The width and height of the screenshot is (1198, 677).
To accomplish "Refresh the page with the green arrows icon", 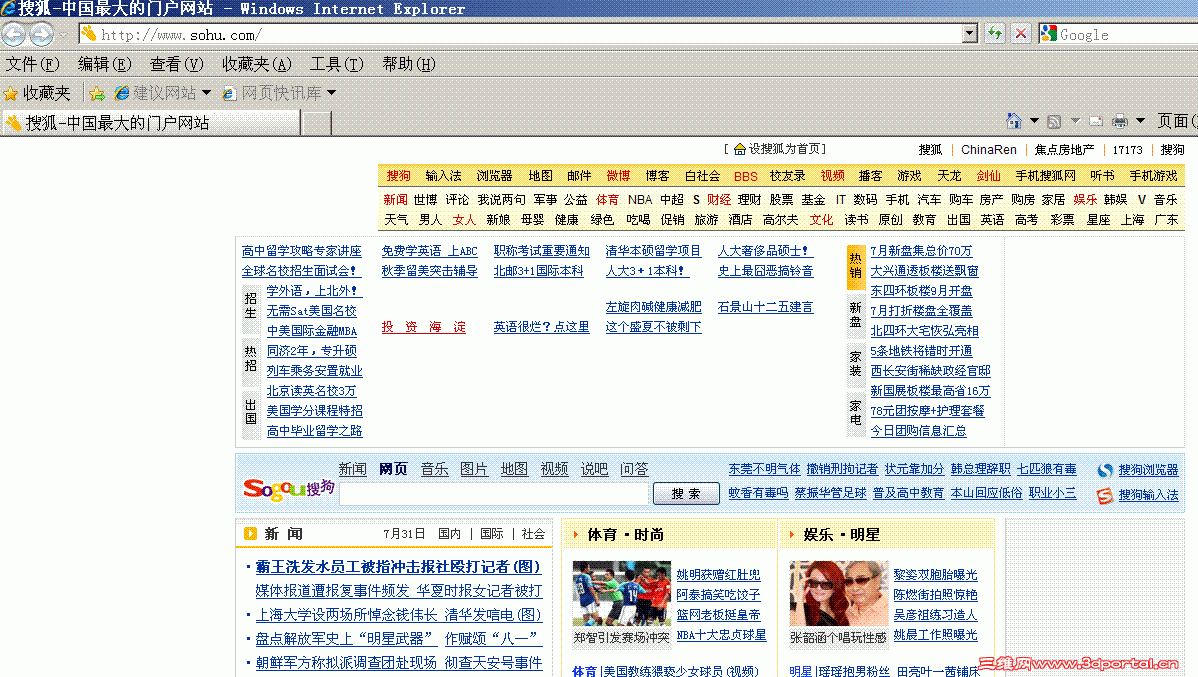I will tap(994, 34).
